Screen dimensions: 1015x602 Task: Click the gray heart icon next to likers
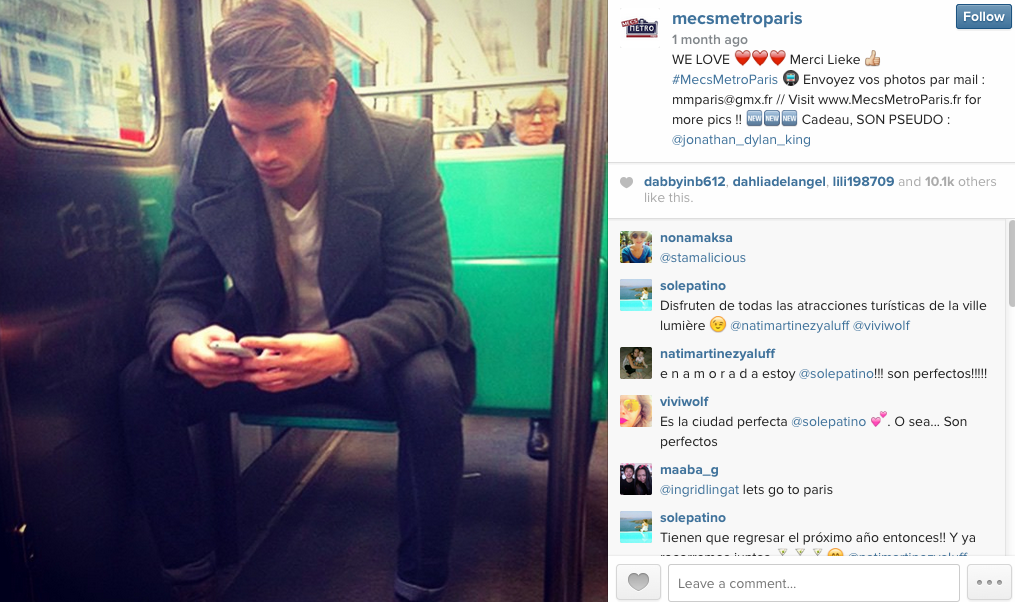point(626,183)
